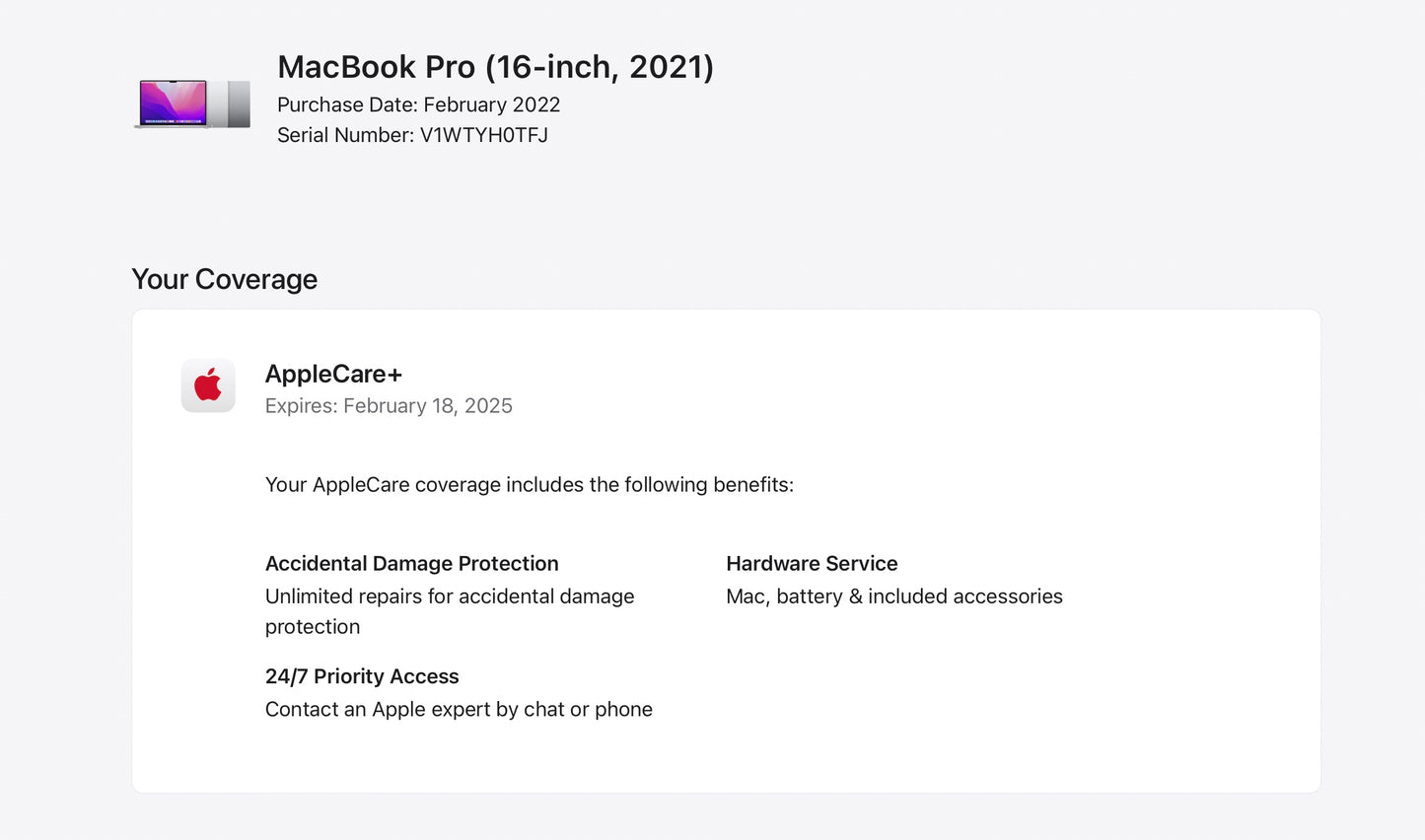The height and width of the screenshot is (840, 1425).
Task: Click the AppleCare+ plan title
Action: [x=333, y=374]
